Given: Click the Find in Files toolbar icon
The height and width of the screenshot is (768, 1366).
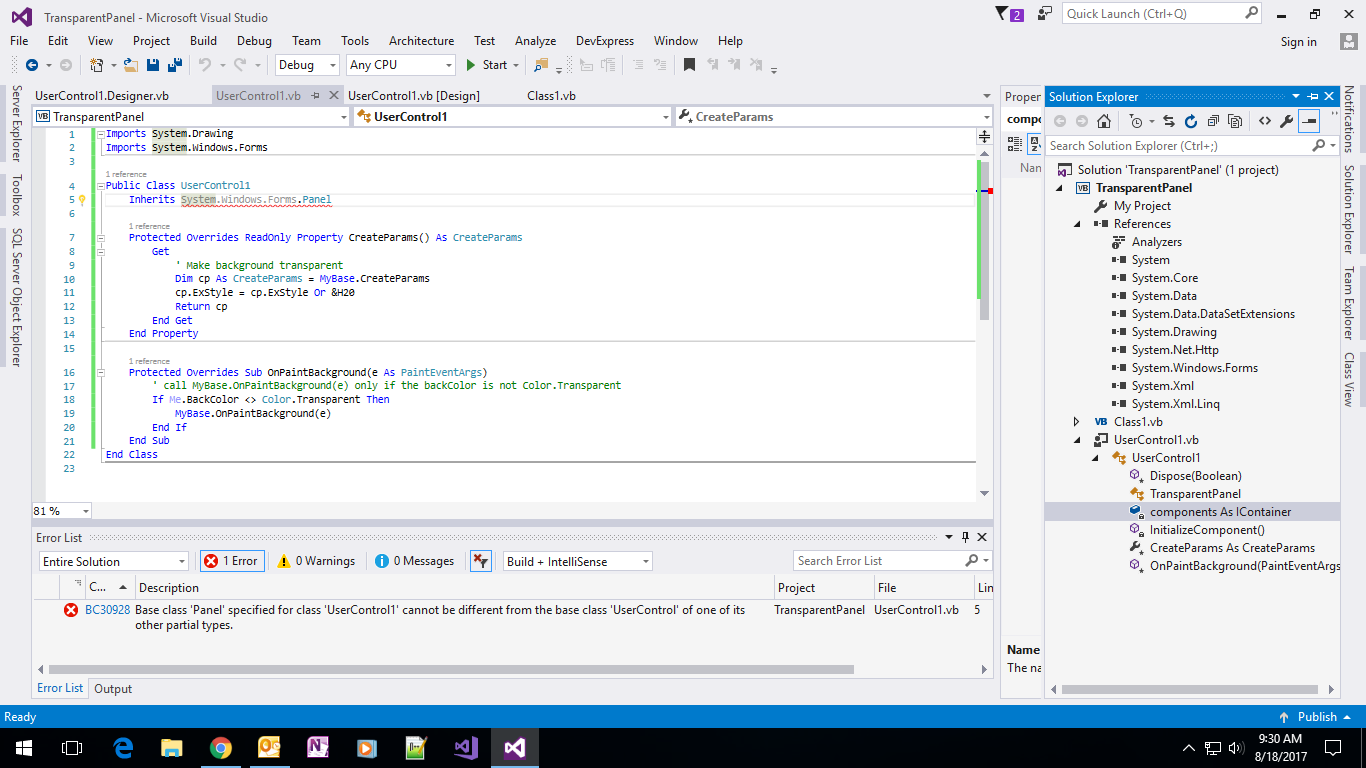Looking at the screenshot, I should (x=541, y=65).
